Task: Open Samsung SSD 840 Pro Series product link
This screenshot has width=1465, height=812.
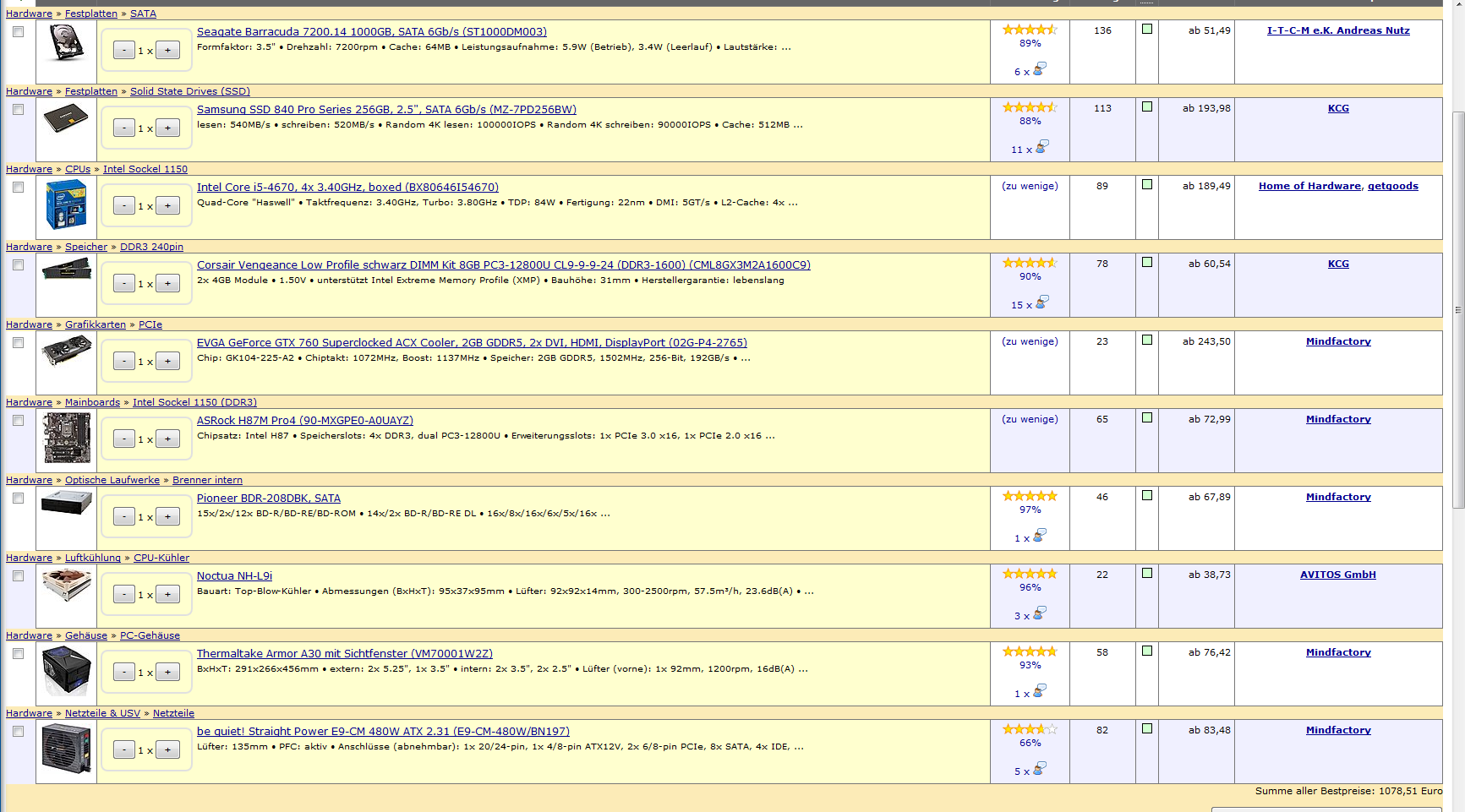Action: coord(386,110)
